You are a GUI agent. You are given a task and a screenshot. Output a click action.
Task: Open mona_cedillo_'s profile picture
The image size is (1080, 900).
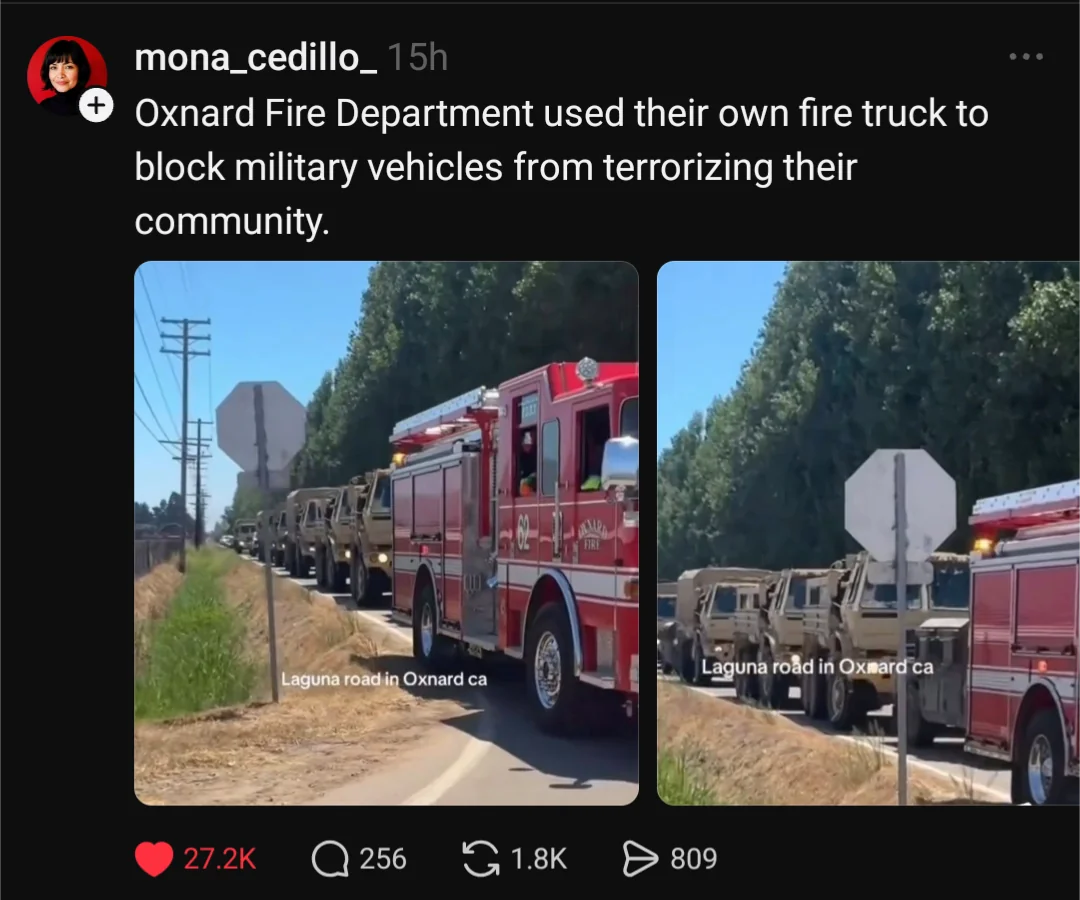click(65, 73)
